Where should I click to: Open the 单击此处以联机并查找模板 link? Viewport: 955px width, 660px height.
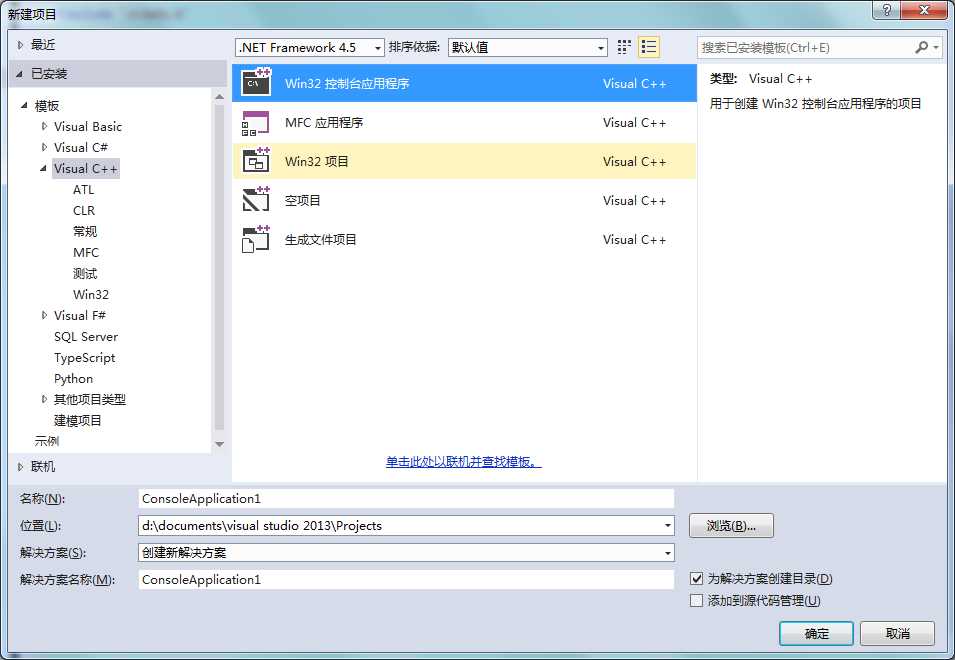pyautogui.click(x=463, y=462)
